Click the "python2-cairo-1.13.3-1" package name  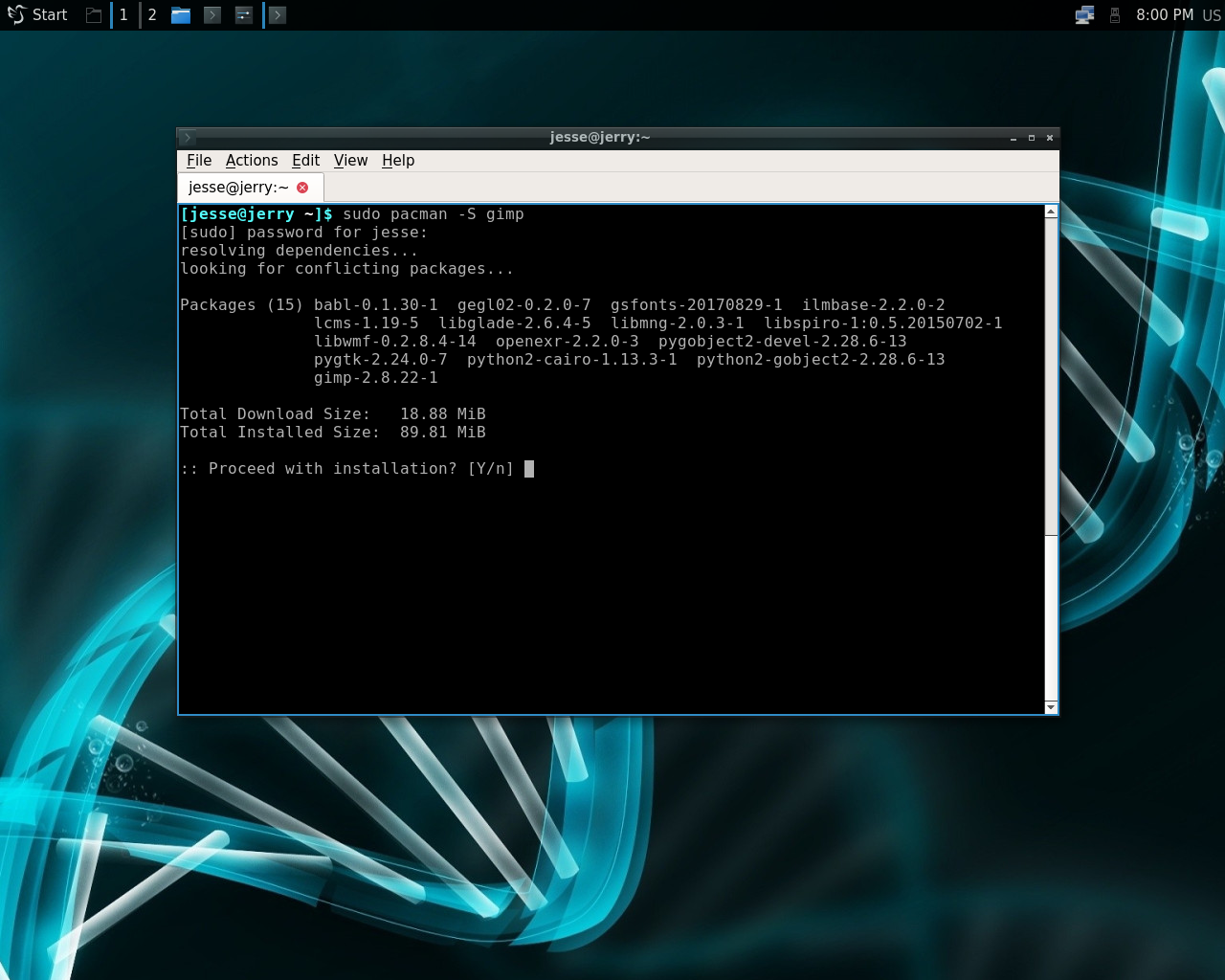(x=572, y=360)
